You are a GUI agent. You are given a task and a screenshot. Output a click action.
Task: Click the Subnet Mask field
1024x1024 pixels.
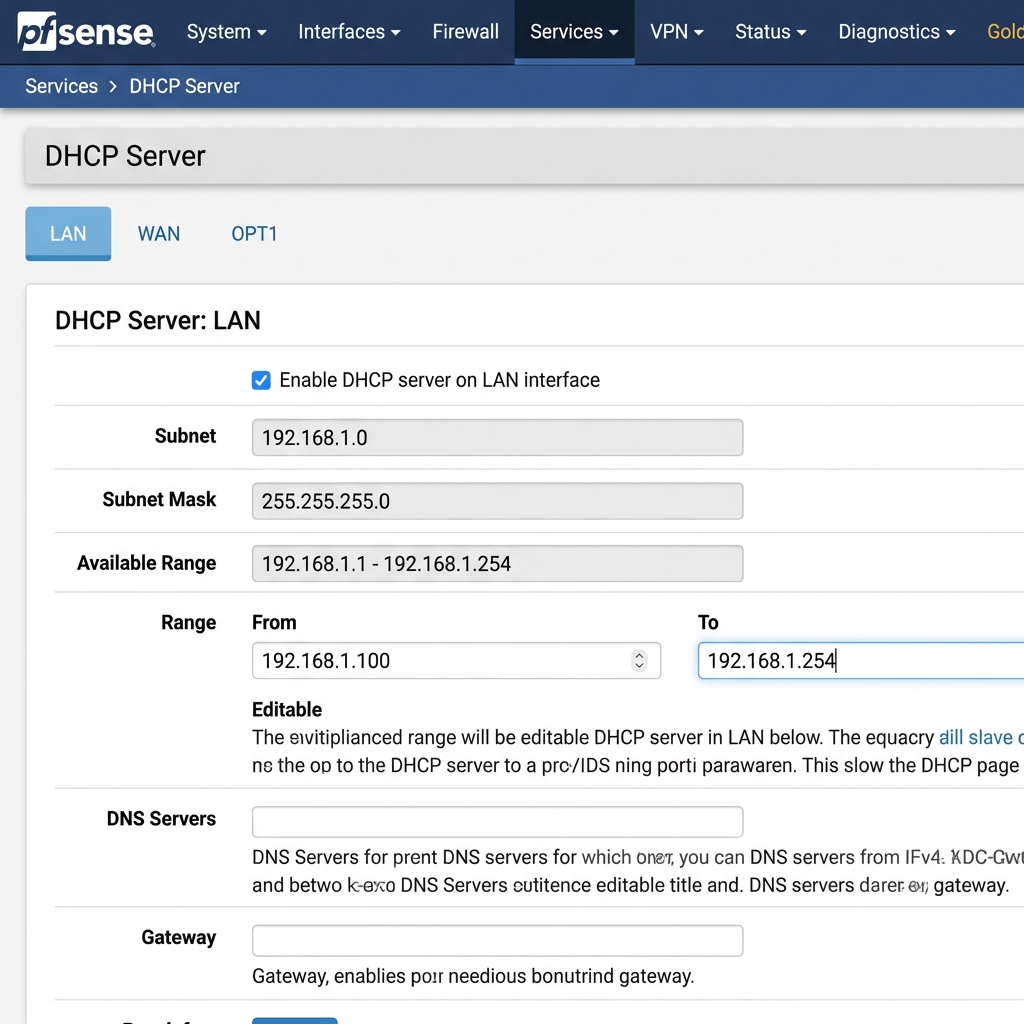[x=497, y=501]
